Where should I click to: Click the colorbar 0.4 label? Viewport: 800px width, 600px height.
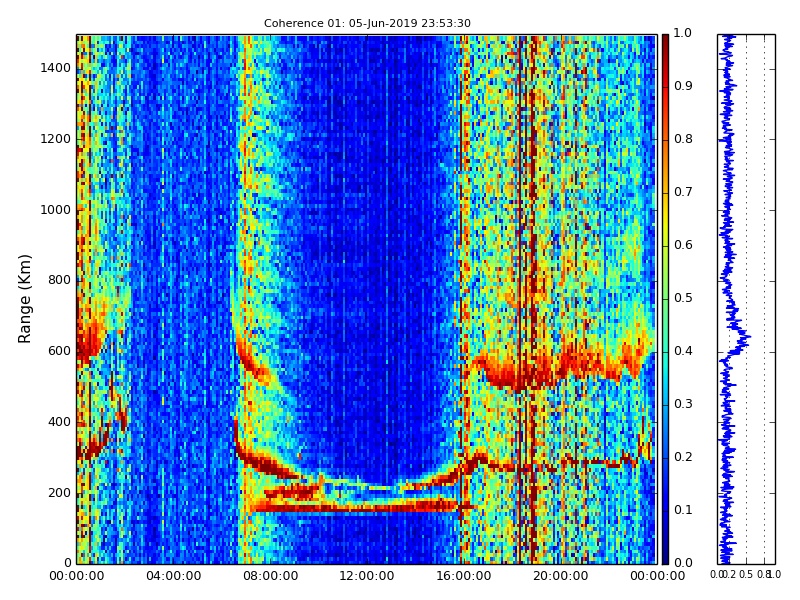(x=683, y=351)
